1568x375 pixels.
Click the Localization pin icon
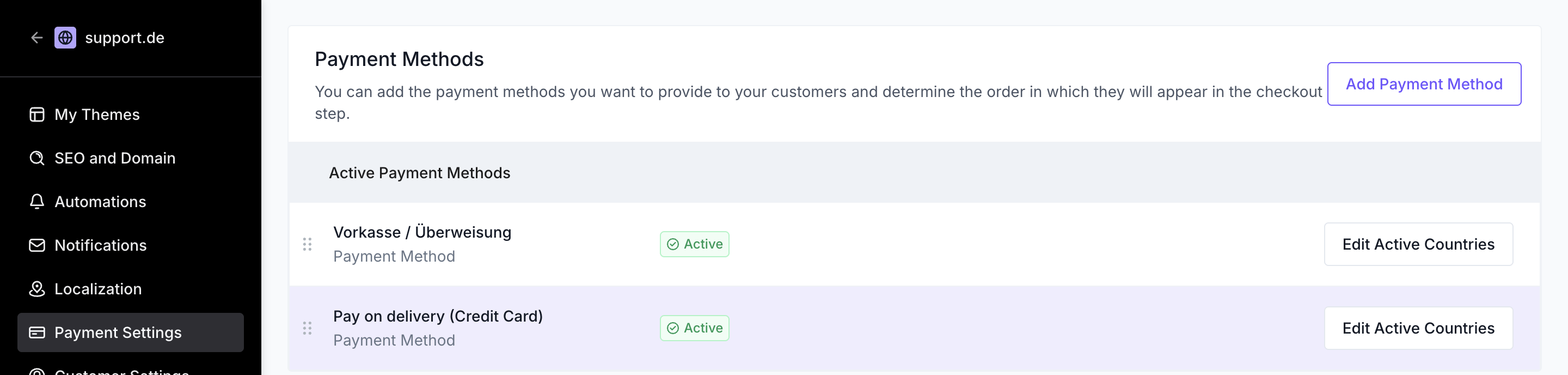[x=37, y=289]
